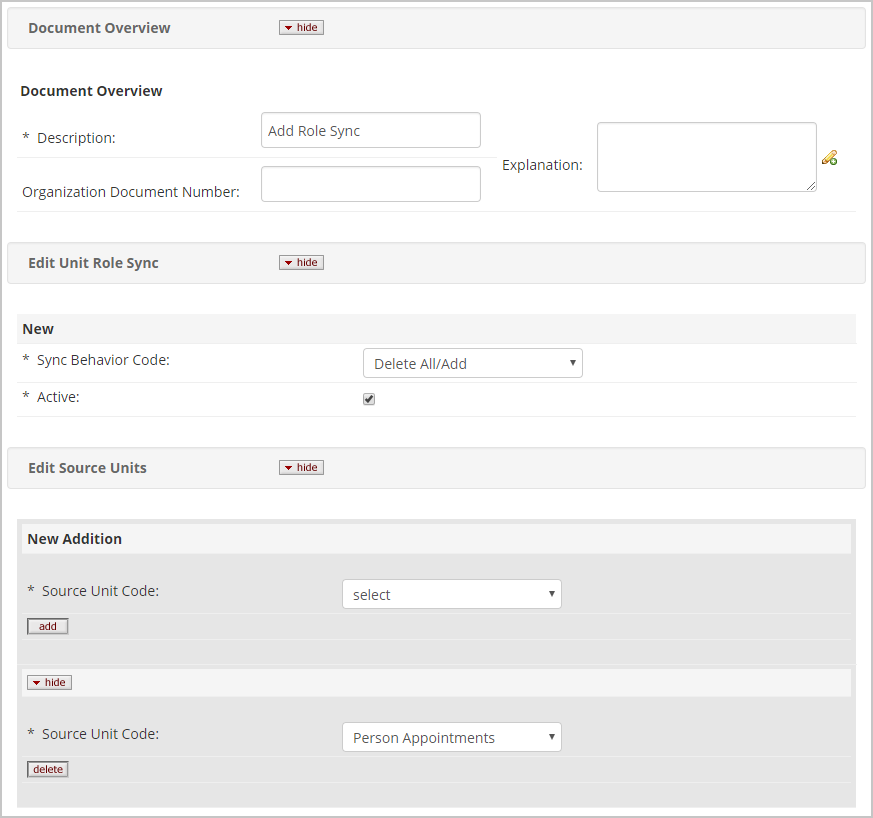Image resolution: width=873 pixels, height=818 pixels.
Task: Click the Edit Source Units header title
Action: coord(87,468)
